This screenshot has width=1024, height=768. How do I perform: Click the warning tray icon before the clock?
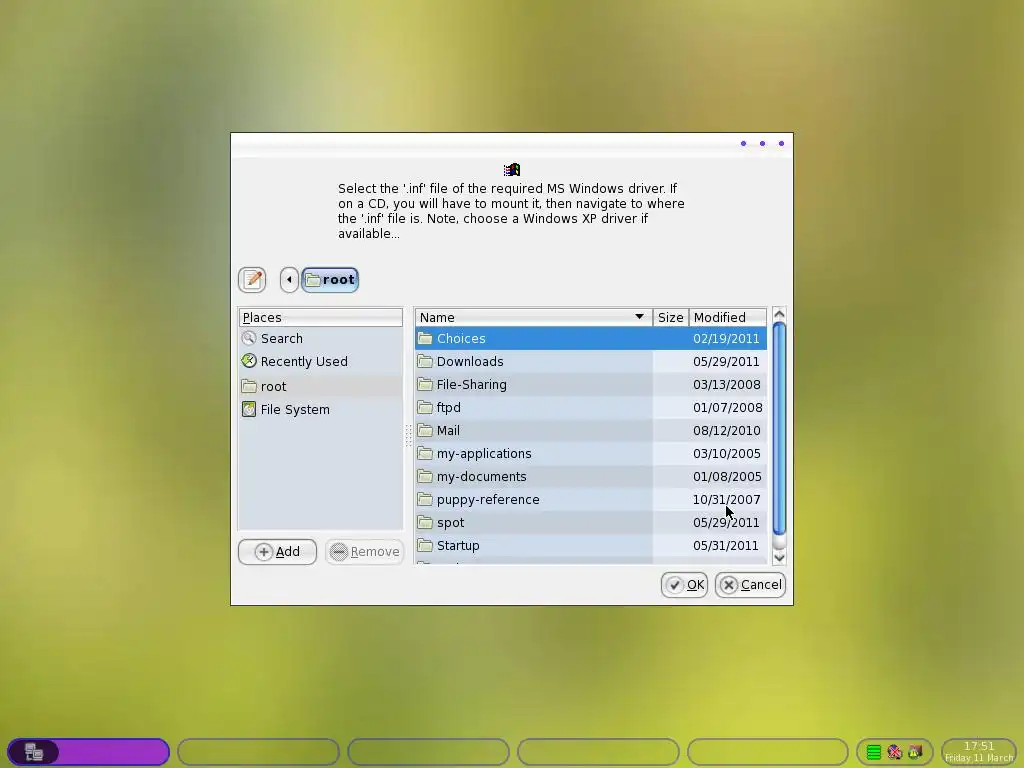point(916,752)
